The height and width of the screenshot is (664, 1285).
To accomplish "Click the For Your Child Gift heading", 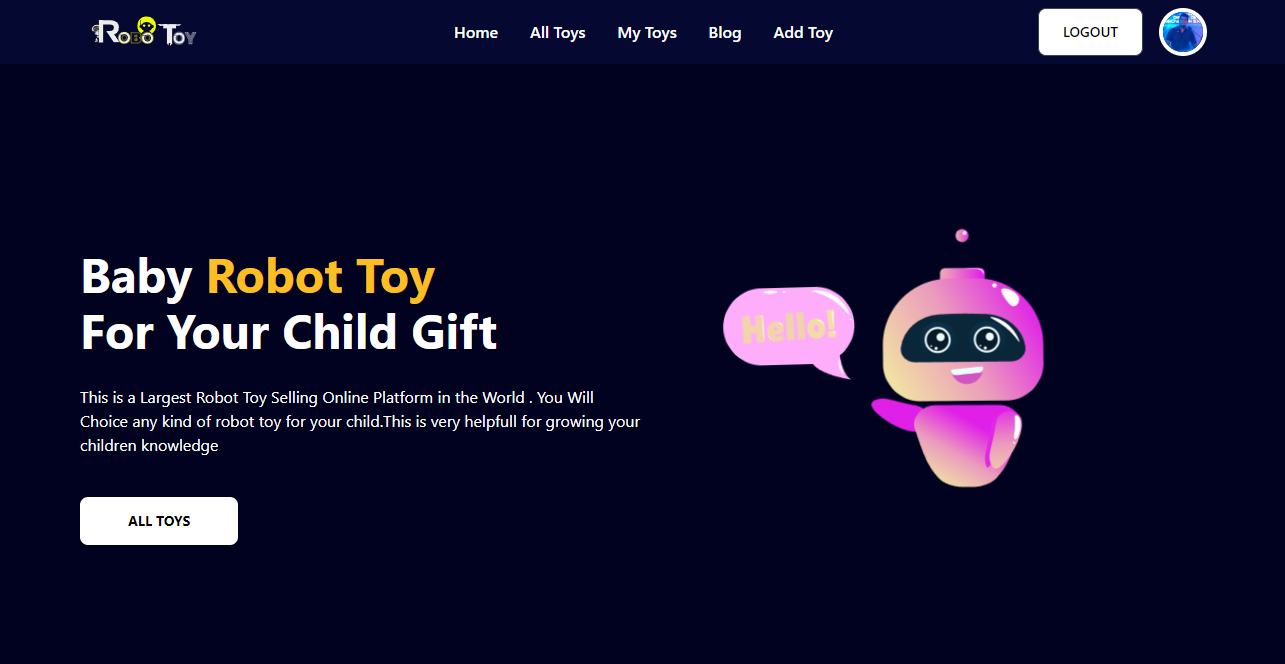I will 289,333.
